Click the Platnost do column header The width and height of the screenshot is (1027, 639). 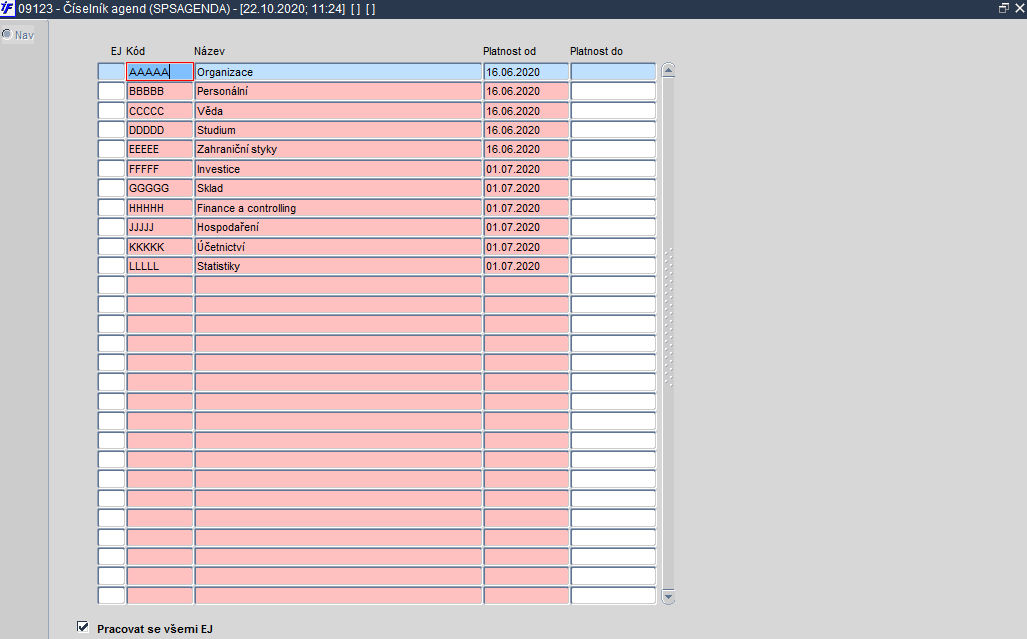(x=596, y=51)
